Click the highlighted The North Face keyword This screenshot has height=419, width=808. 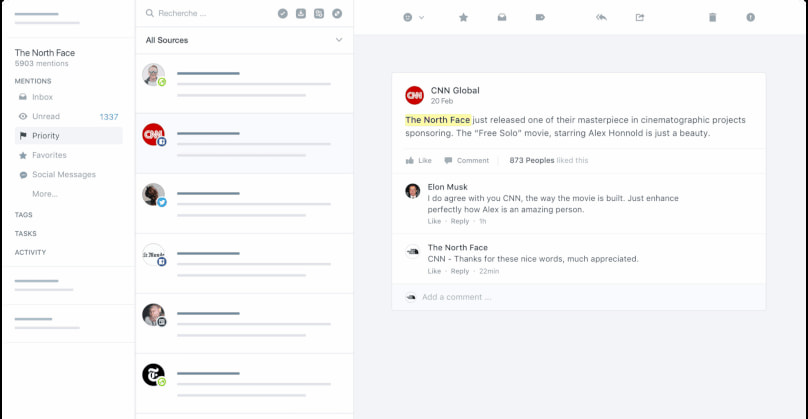(437, 120)
